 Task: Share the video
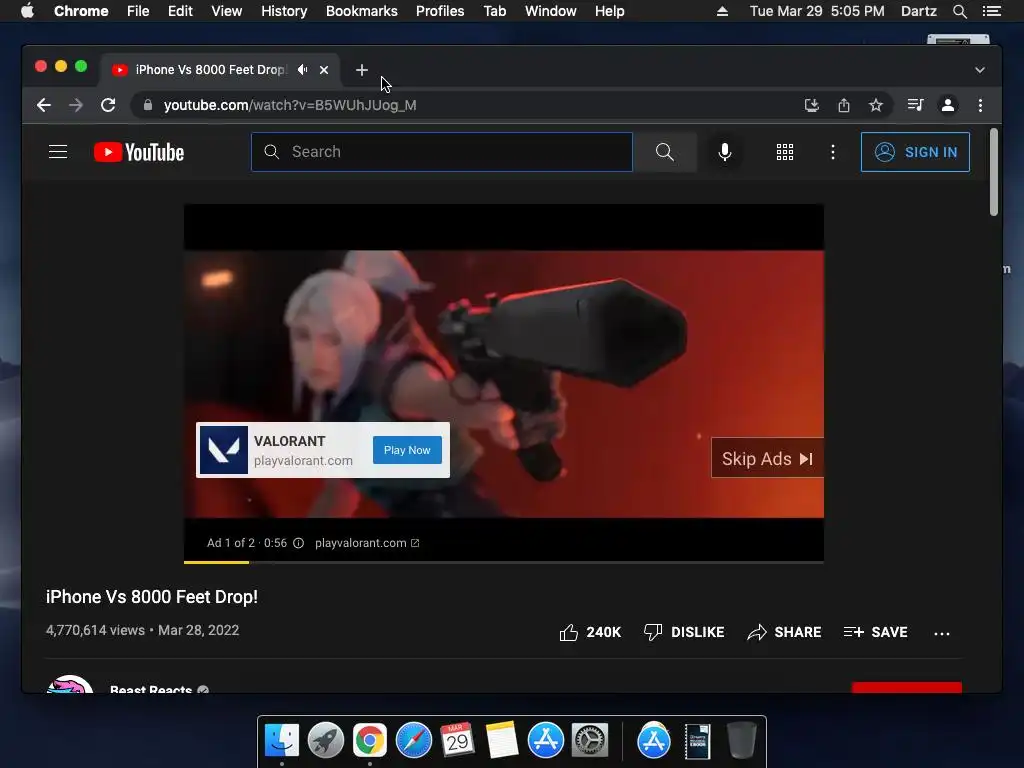click(x=784, y=632)
